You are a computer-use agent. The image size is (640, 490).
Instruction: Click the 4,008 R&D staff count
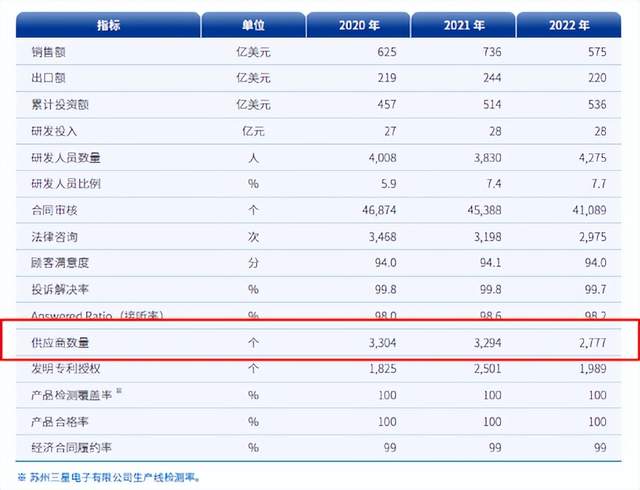pos(382,158)
